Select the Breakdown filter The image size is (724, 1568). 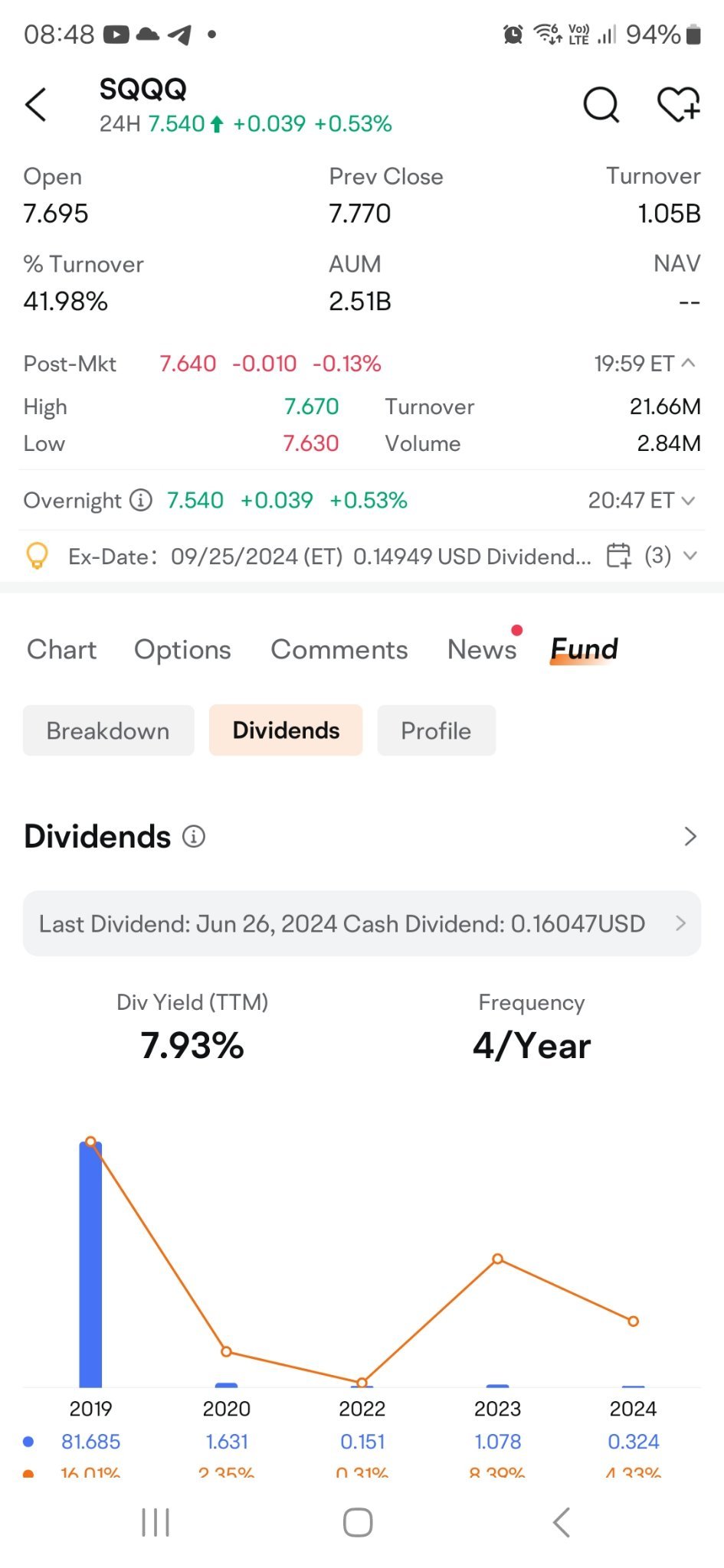pos(108,730)
